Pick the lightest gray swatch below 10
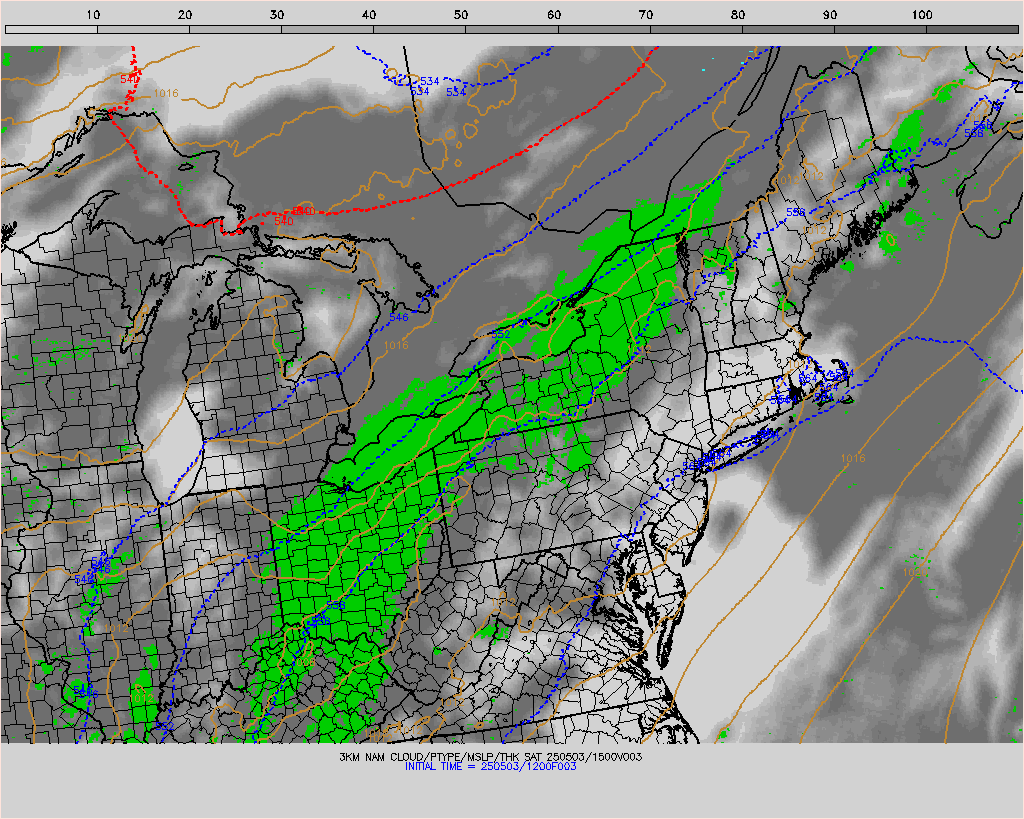The height and width of the screenshot is (819, 1024). coord(51,29)
